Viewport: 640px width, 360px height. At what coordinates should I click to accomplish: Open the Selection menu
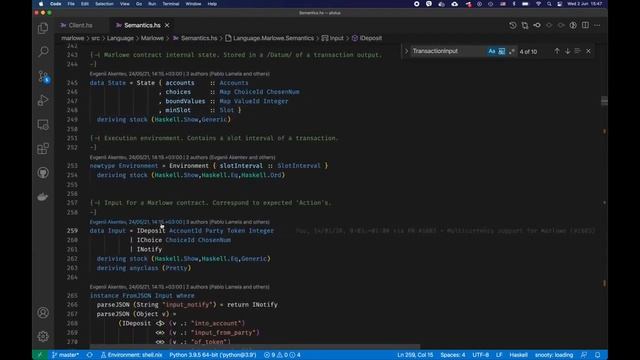pyautogui.click(x=104, y=4)
